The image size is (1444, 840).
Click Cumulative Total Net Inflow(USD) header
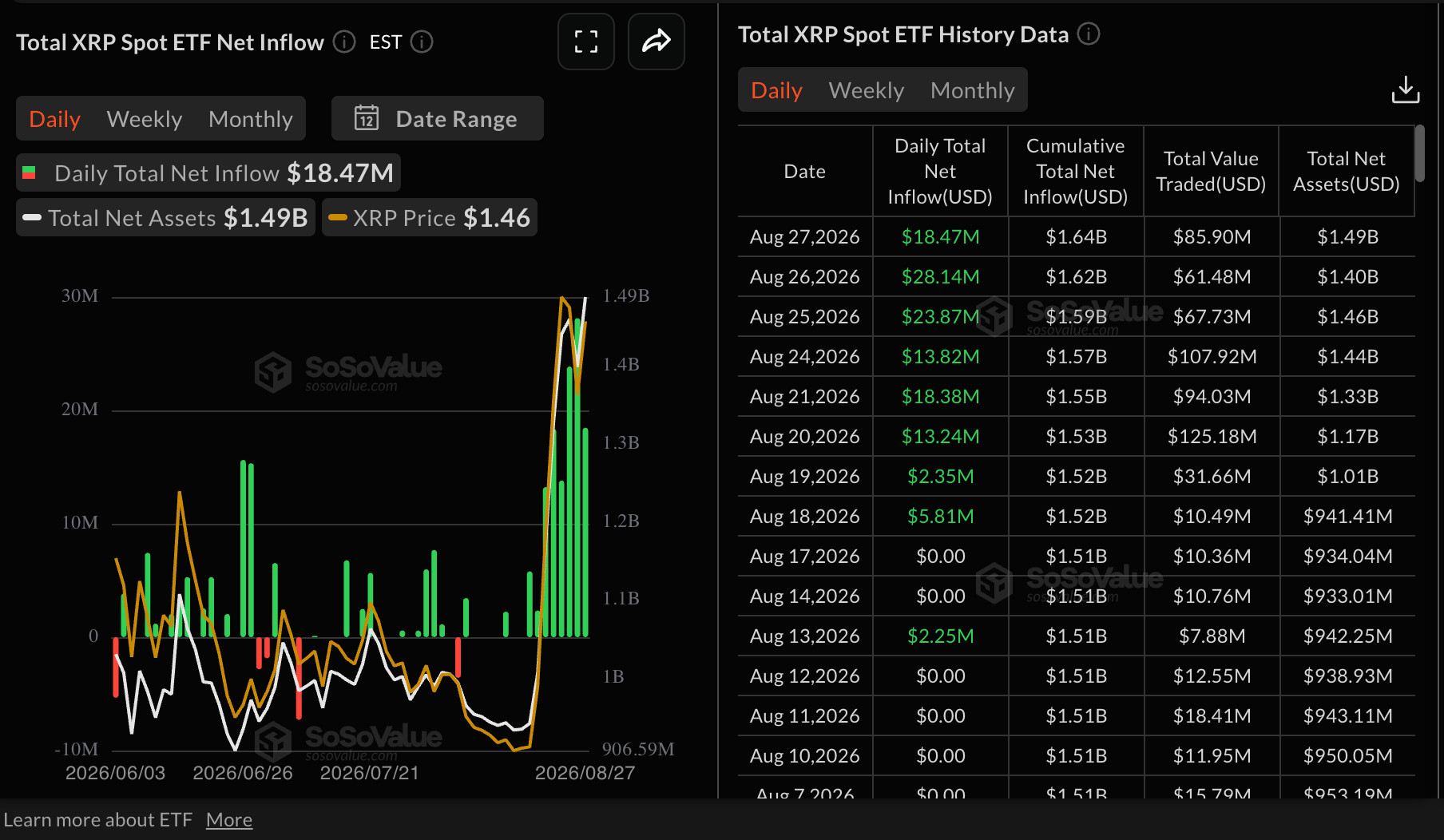pyautogui.click(x=1076, y=171)
